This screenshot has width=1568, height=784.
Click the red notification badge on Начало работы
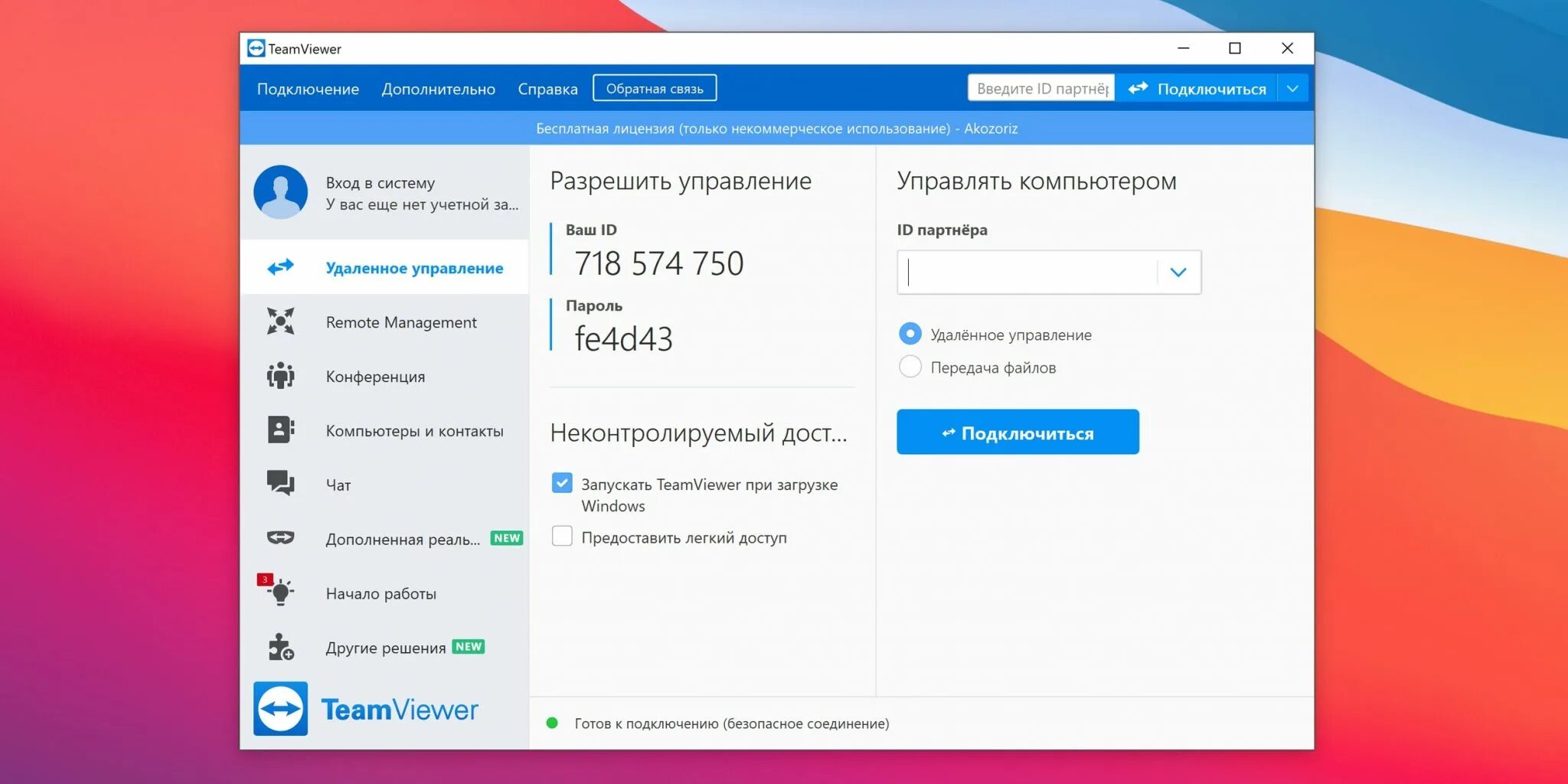click(265, 580)
